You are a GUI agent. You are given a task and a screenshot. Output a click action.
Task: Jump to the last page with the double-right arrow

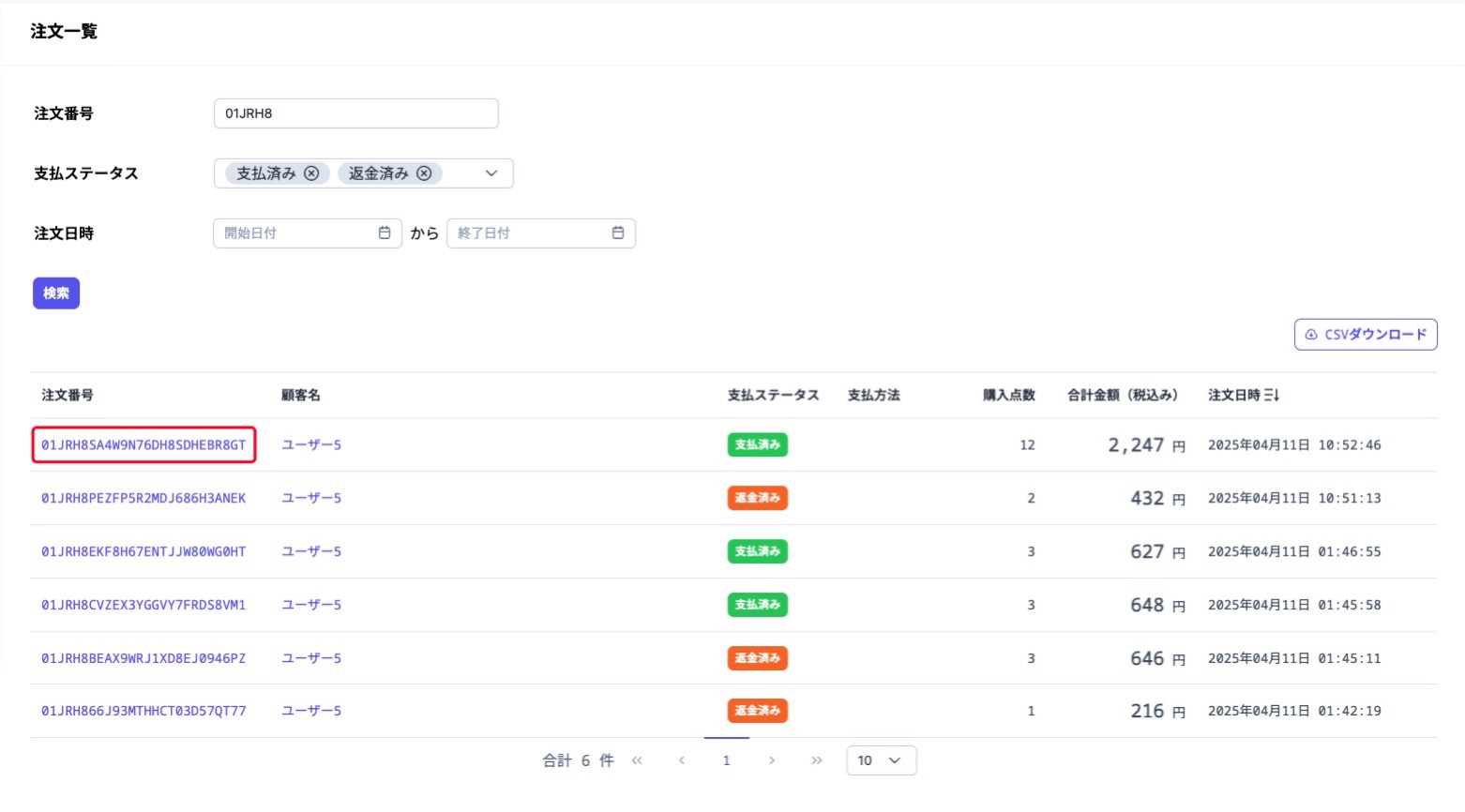[x=817, y=760]
